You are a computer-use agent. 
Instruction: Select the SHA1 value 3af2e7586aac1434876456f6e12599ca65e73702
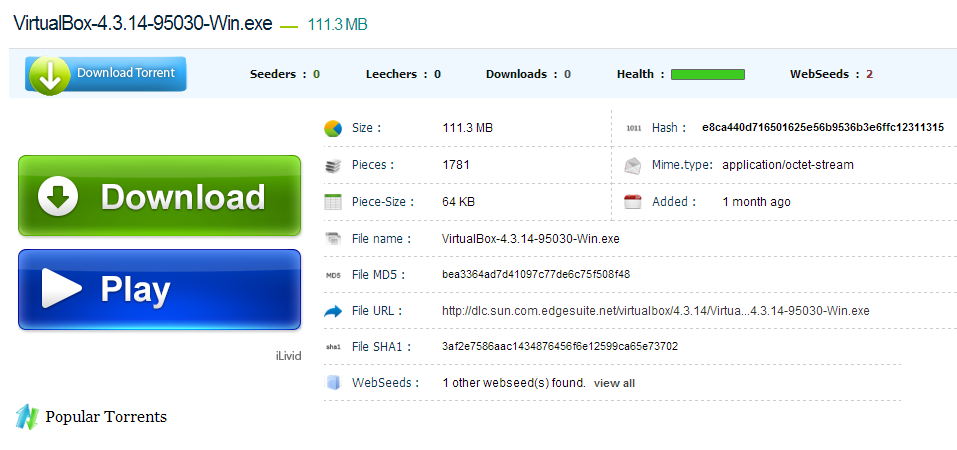pos(560,346)
